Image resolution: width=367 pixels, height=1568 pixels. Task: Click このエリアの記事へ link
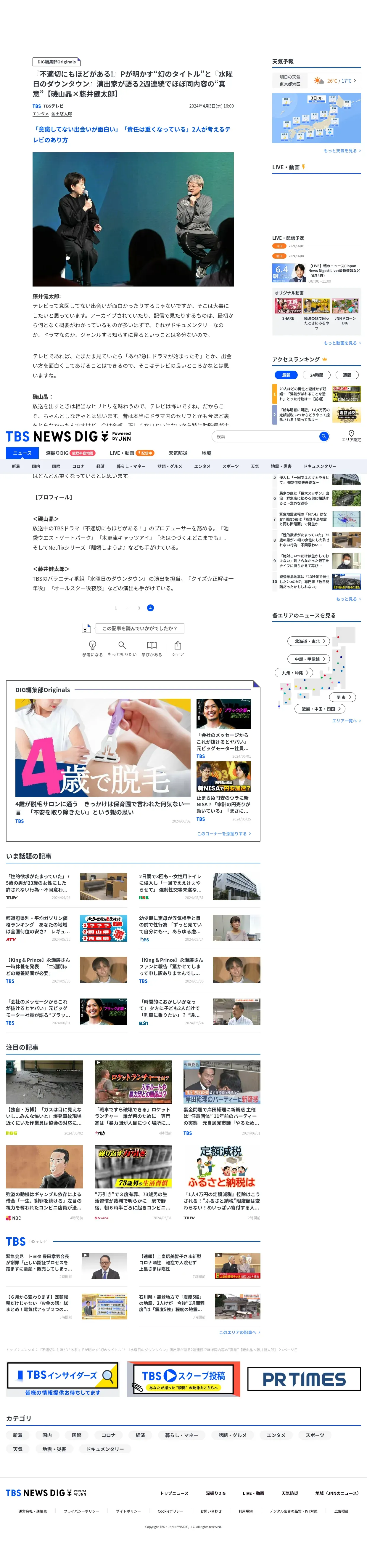[239, 1332]
